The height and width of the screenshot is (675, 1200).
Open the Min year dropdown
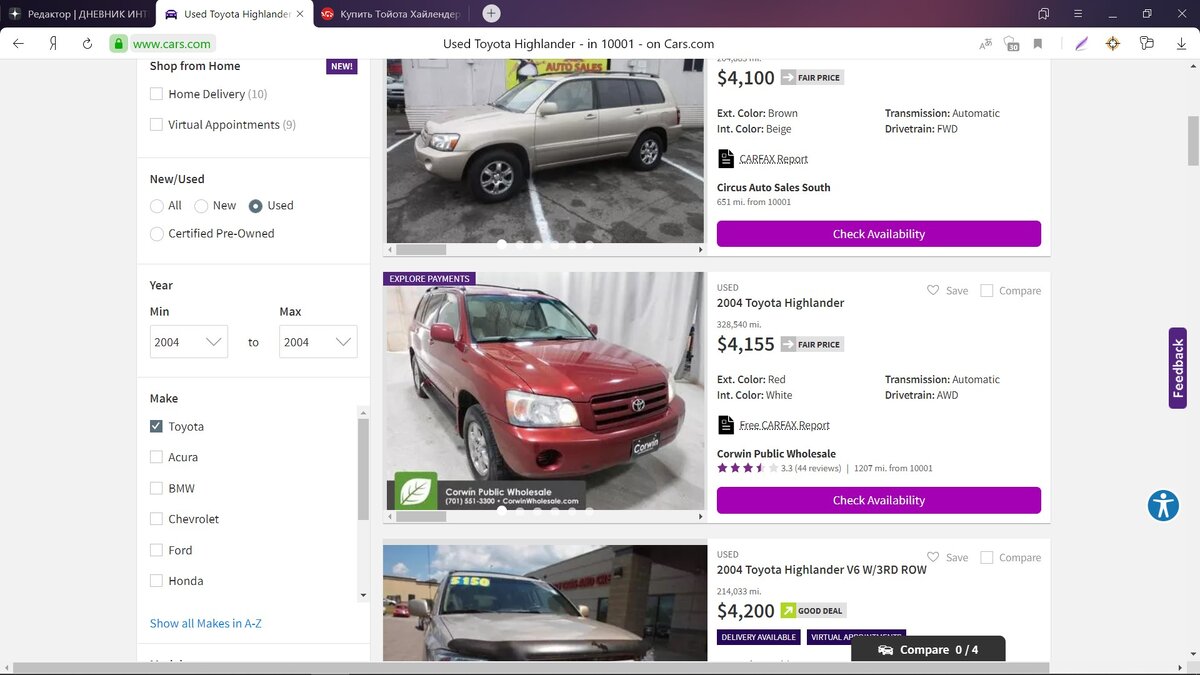click(x=189, y=342)
